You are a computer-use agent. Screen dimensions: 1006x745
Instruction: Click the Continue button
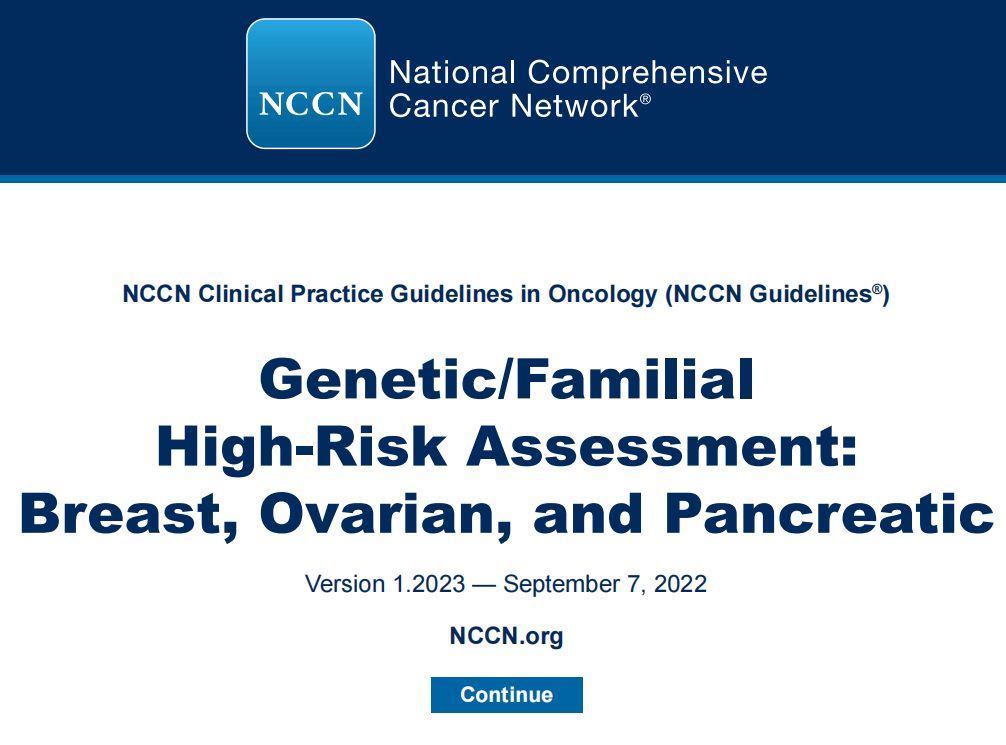(x=506, y=694)
